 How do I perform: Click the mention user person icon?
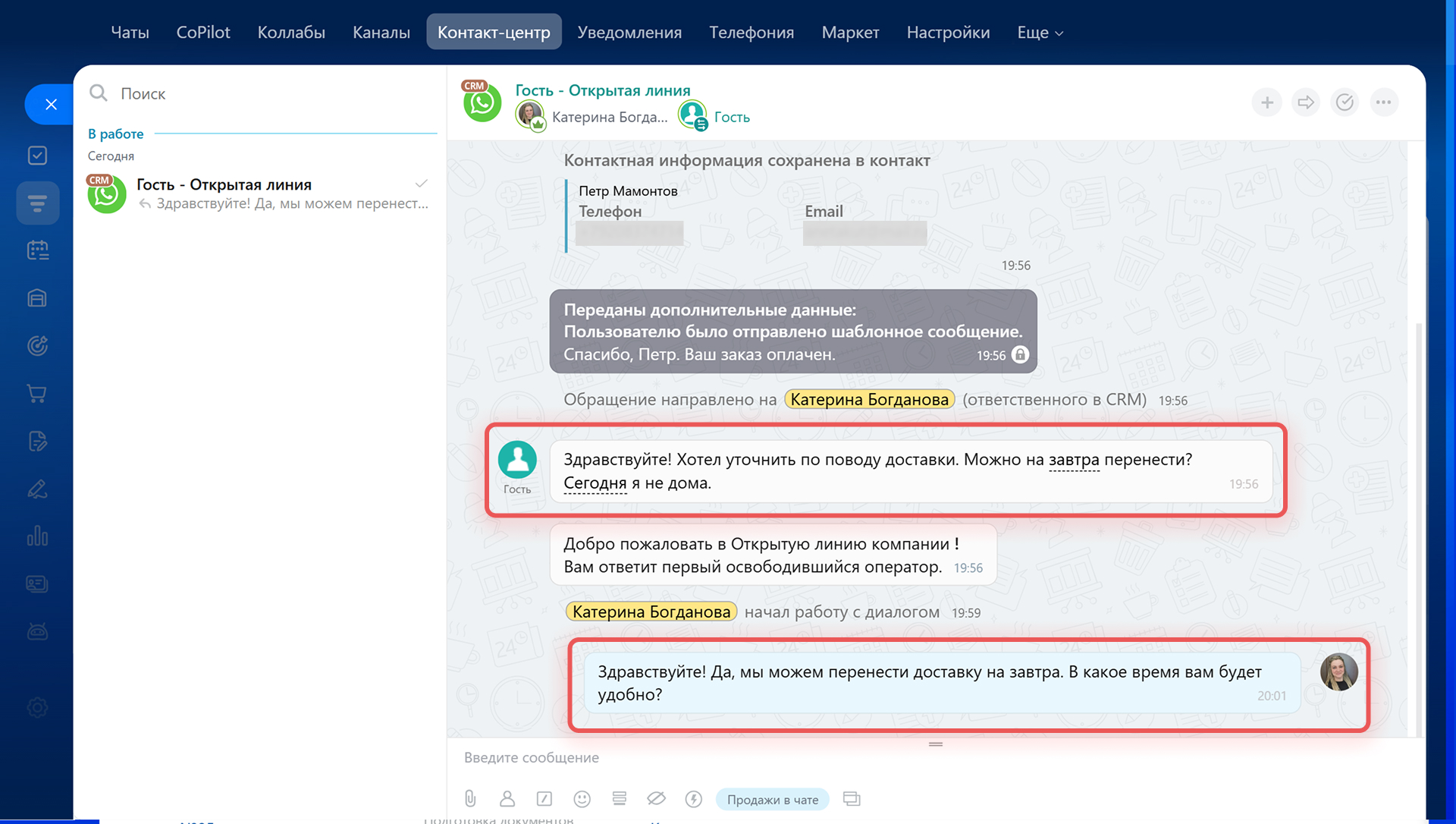click(x=507, y=799)
